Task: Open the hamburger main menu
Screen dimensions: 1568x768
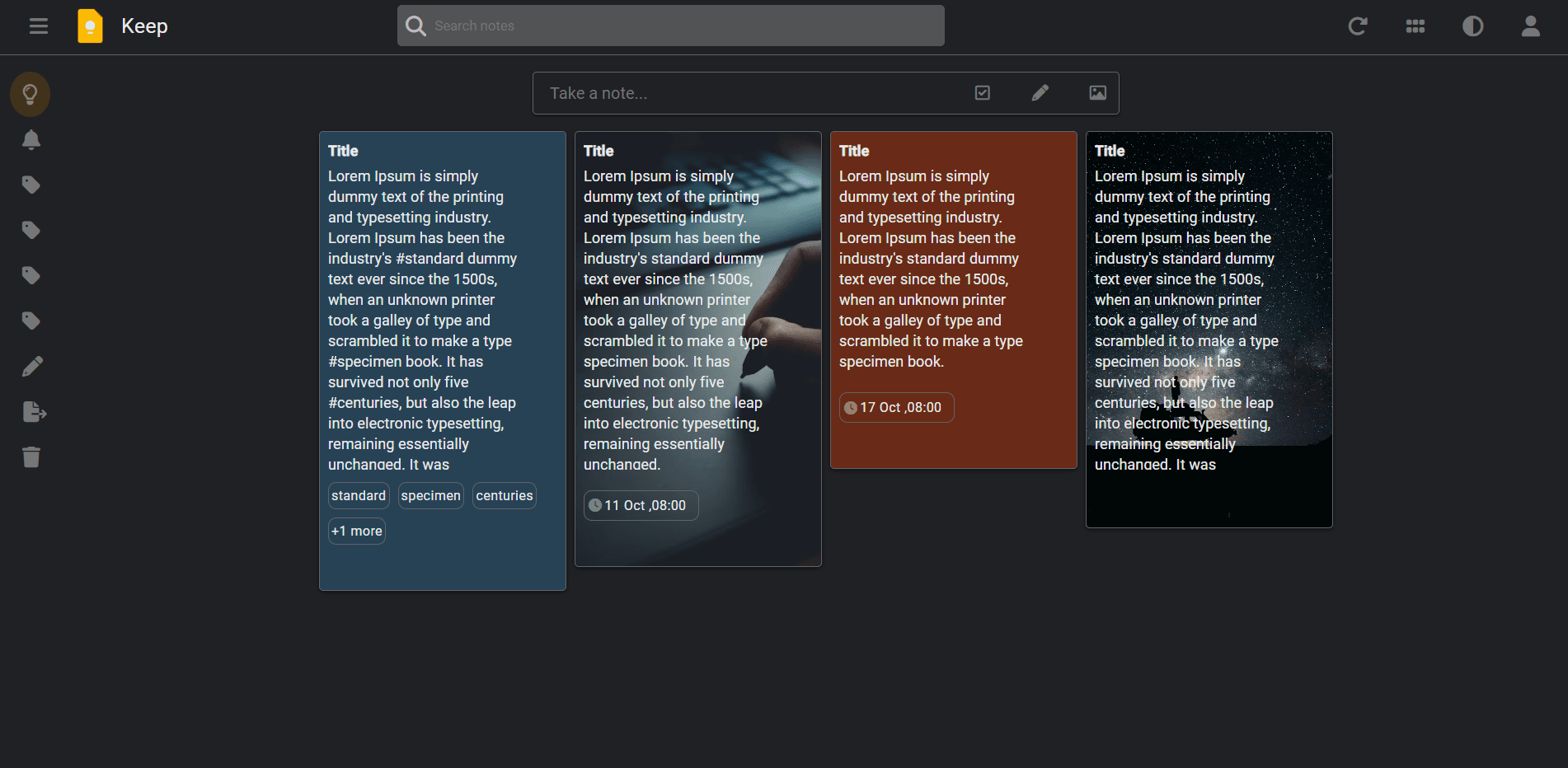Action: pyautogui.click(x=39, y=26)
